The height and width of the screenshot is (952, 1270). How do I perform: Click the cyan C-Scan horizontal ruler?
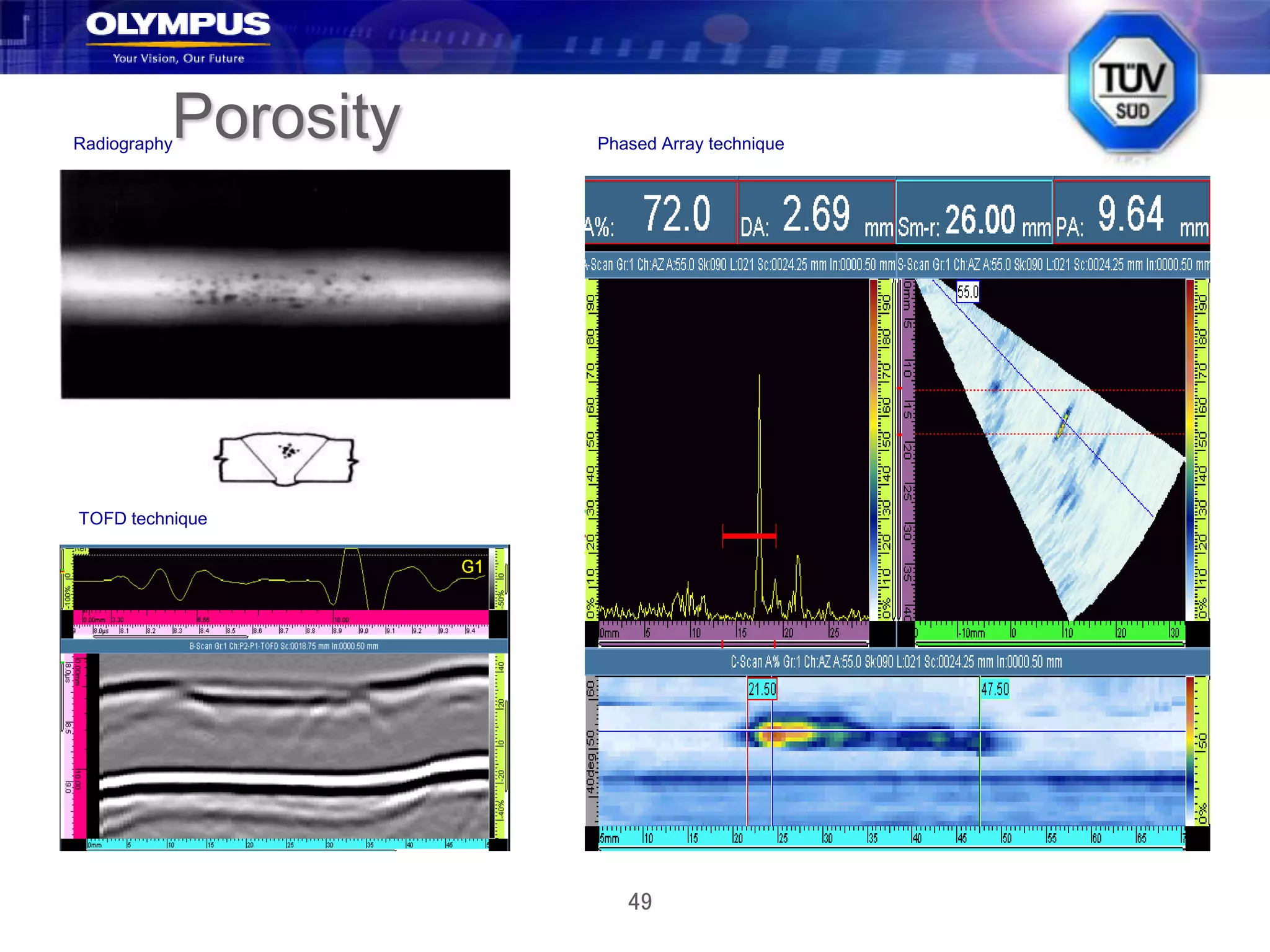[892, 837]
